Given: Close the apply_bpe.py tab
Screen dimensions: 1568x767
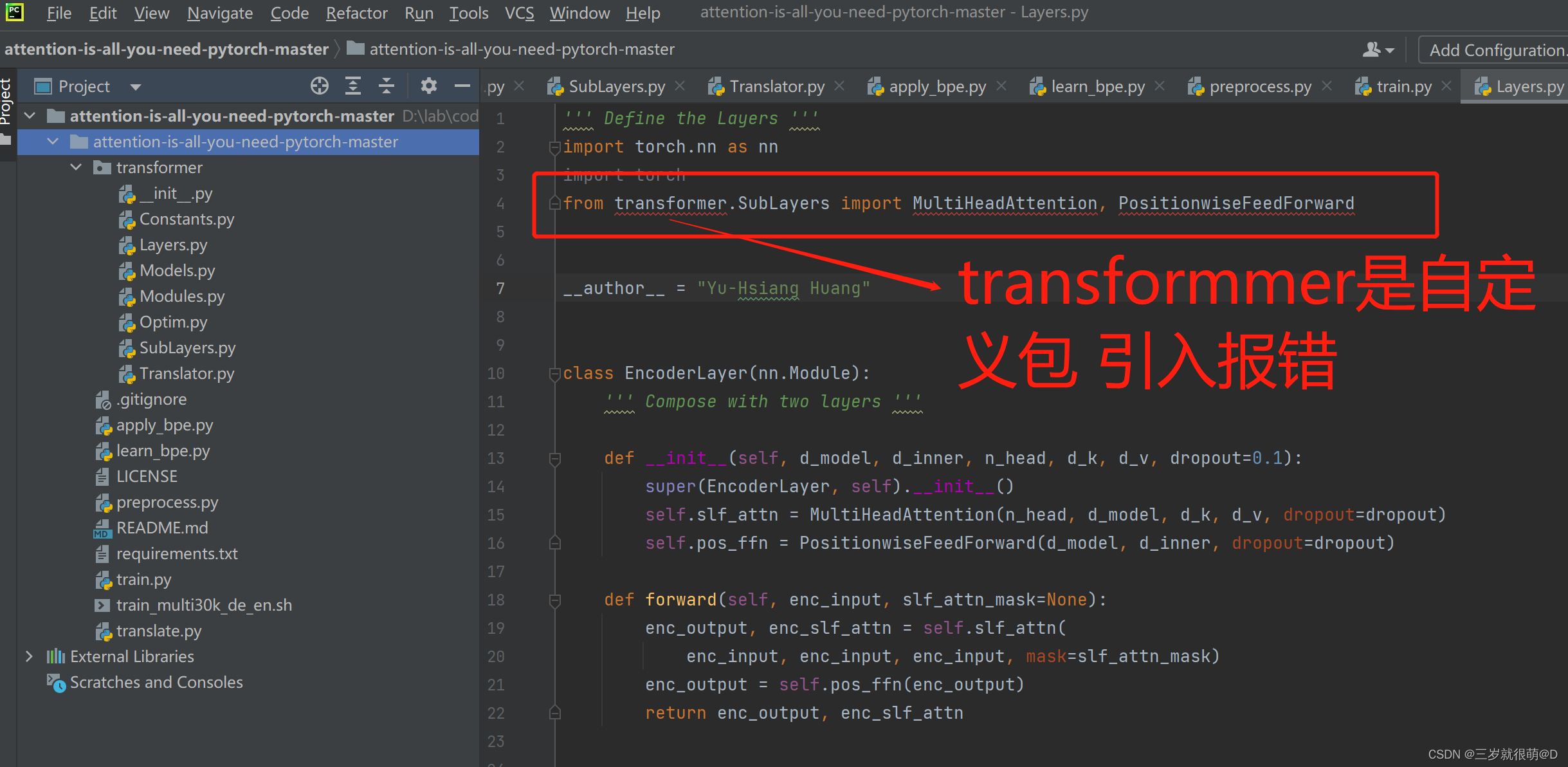Looking at the screenshot, I should coord(1001,86).
